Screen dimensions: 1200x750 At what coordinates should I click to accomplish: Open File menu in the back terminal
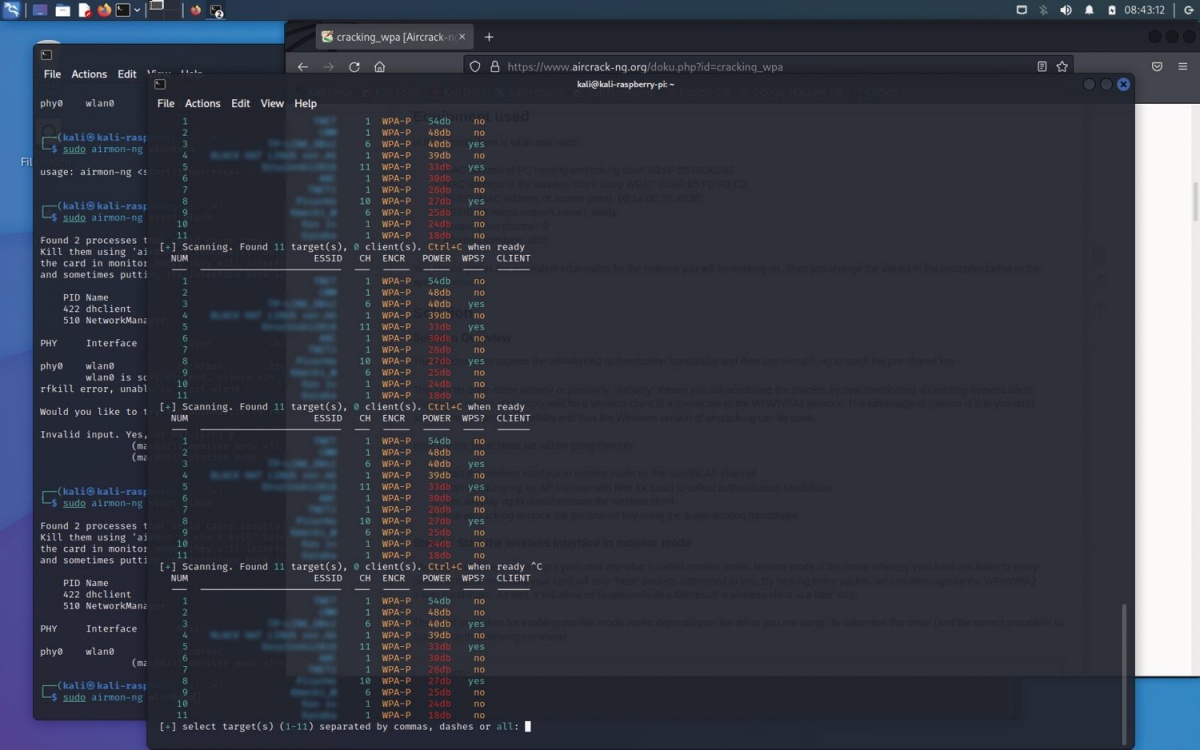coord(52,74)
